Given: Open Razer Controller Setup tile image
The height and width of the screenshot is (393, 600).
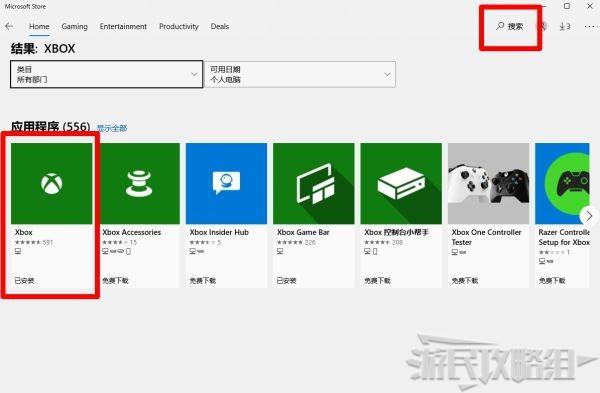Looking at the screenshot, I should 562,183.
